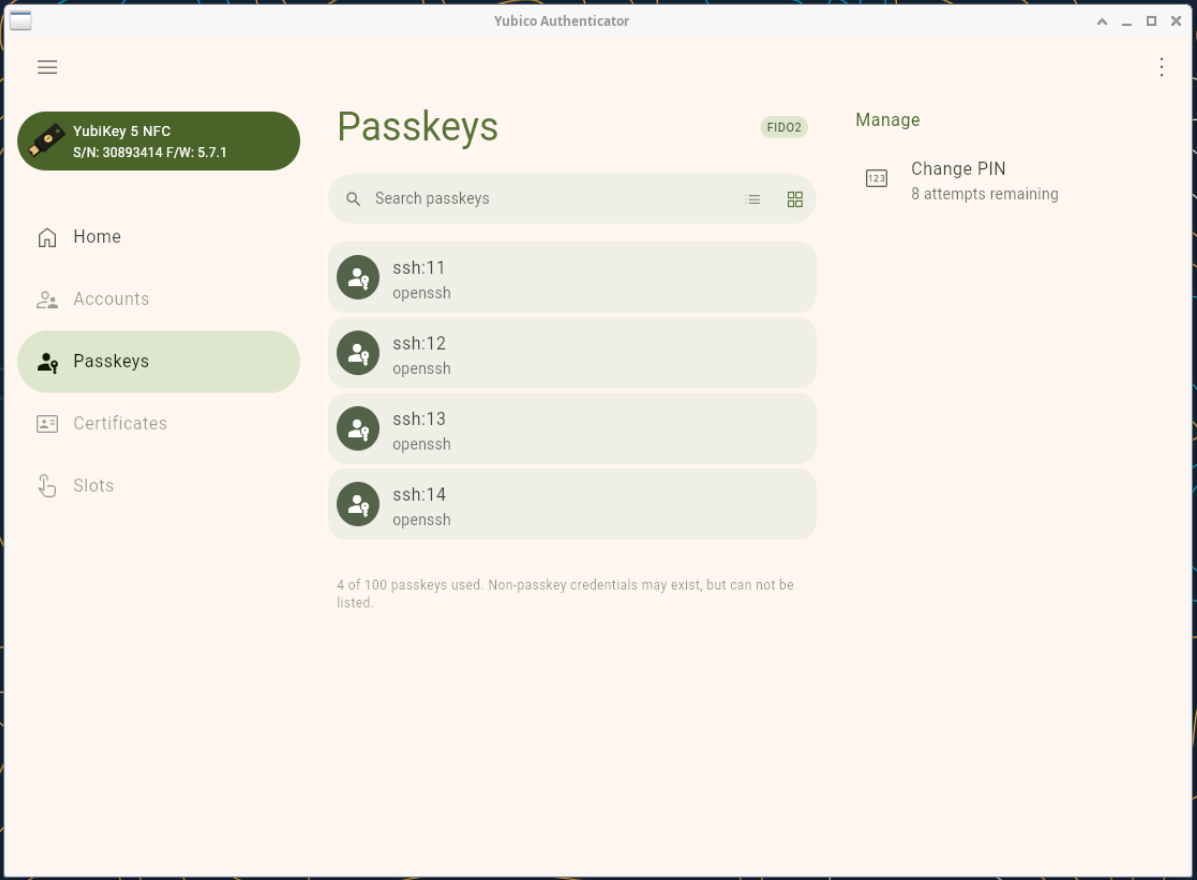
Task: Click the Passkeys sidebar person-key icon
Action: tap(48, 363)
